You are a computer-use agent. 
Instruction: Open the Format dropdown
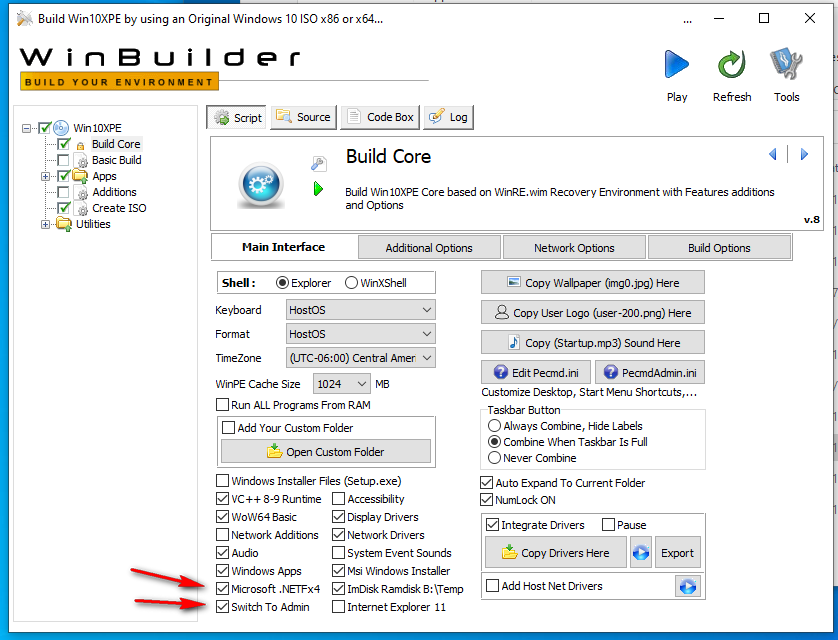361,334
